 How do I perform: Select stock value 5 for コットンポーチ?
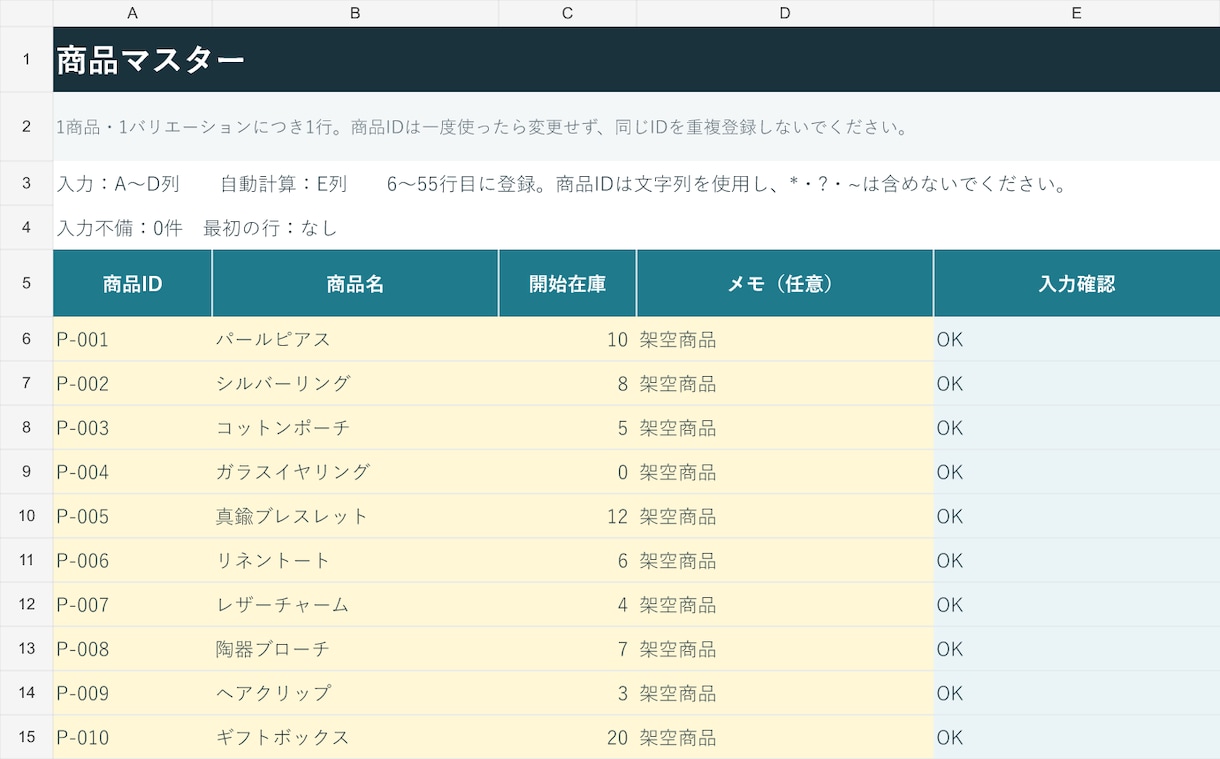point(567,428)
